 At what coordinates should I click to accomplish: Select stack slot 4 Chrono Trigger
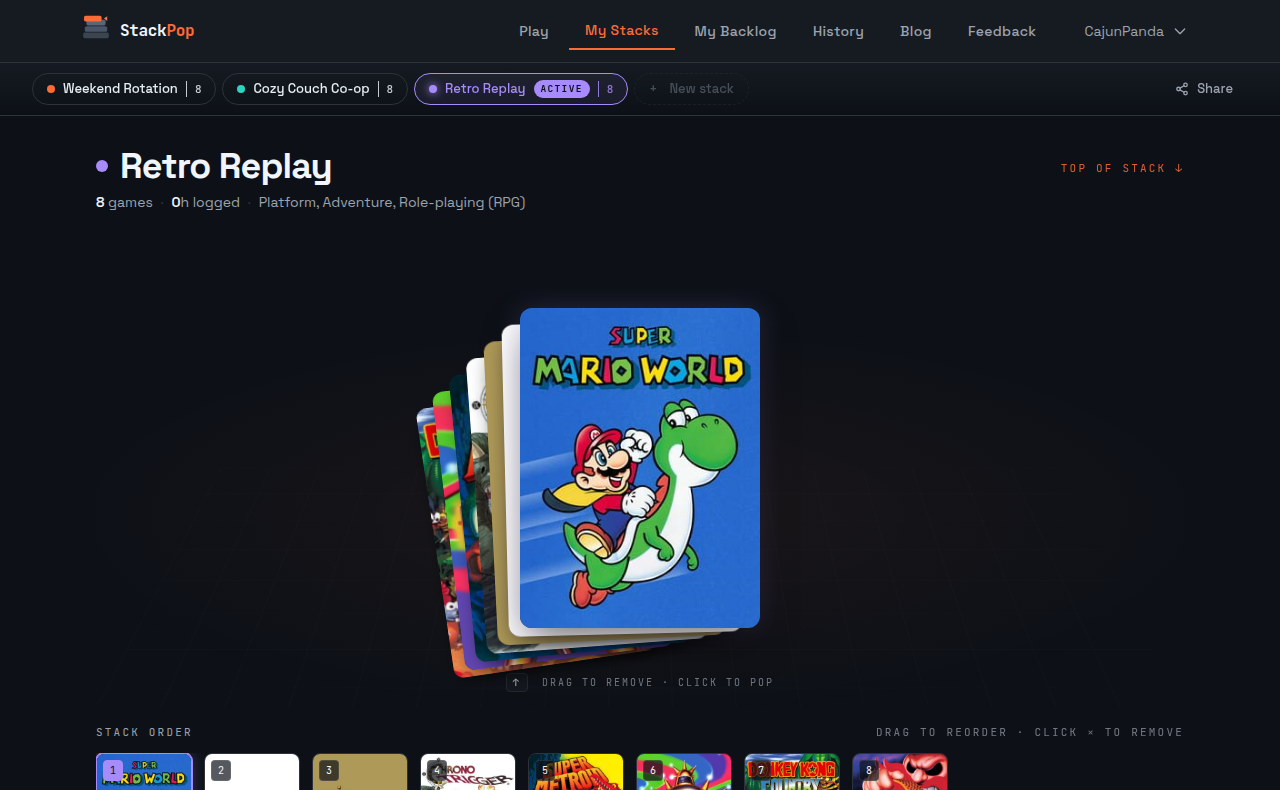pos(468,771)
